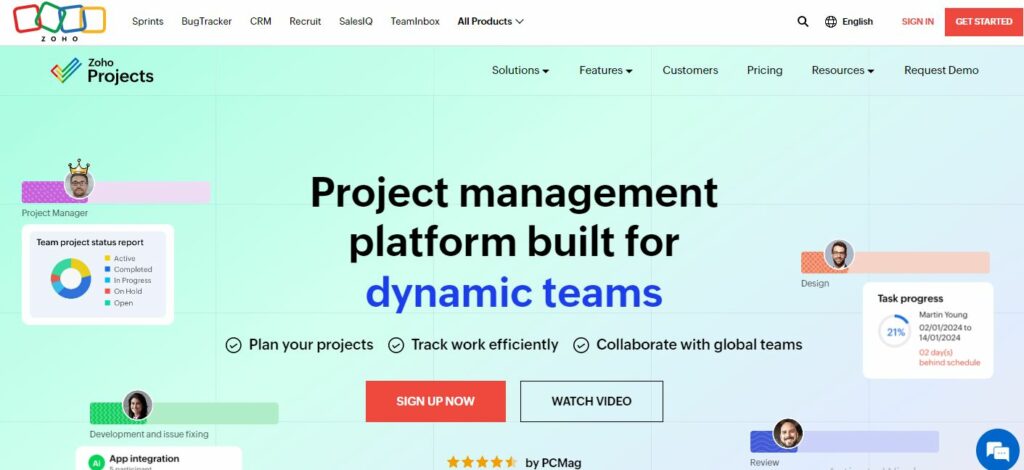This screenshot has height=470, width=1024.
Task: Open the Recruit product link
Action: pos(305,22)
